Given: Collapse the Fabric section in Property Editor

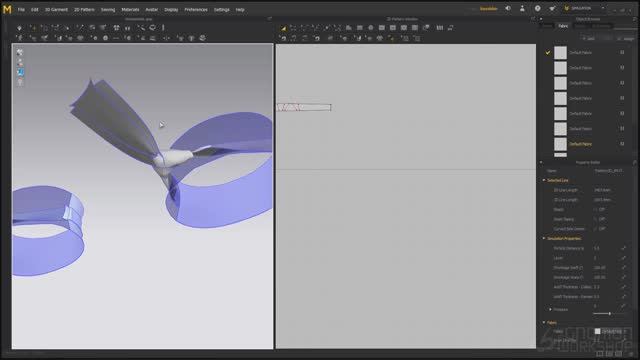Looking at the screenshot, I should tap(544, 322).
